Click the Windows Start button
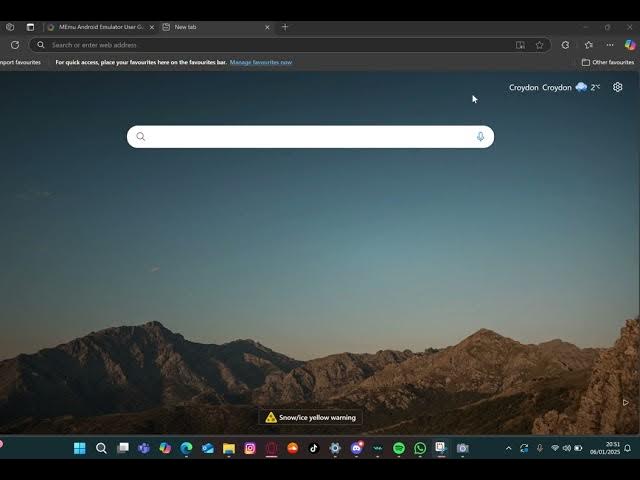The image size is (640, 480). point(79,448)
